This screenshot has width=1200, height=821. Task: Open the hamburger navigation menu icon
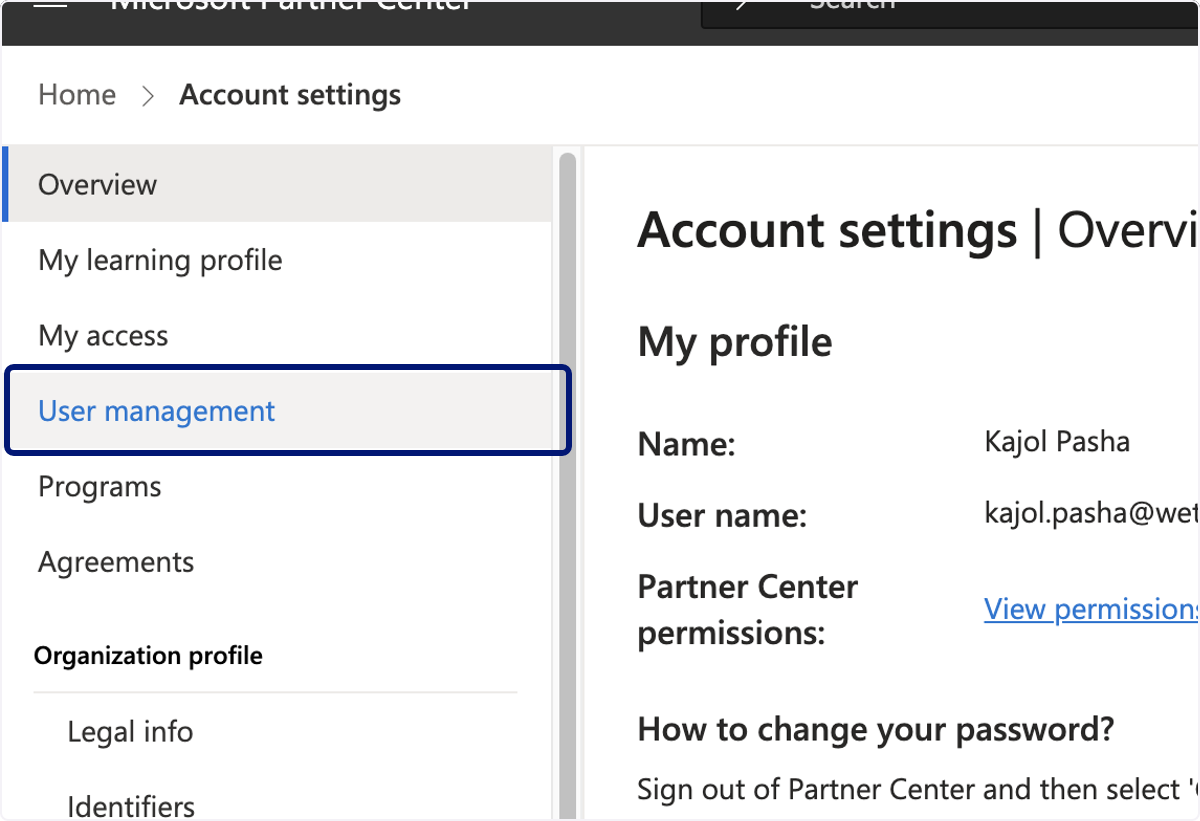coord(51,5)
